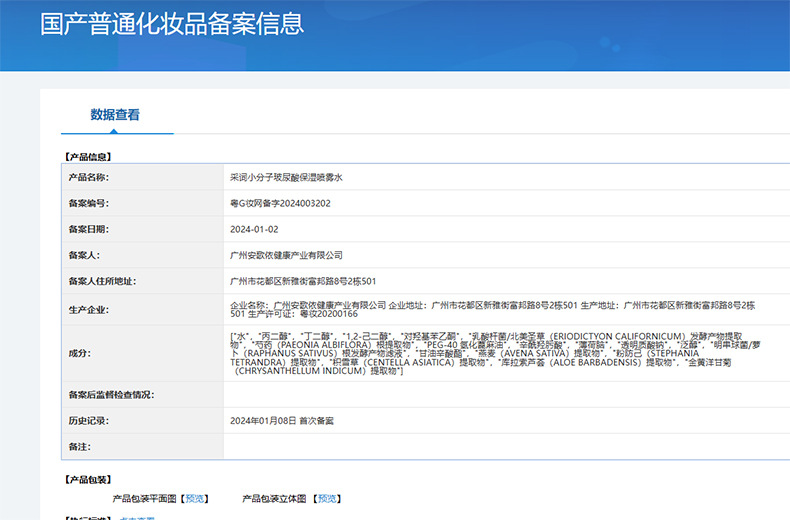Click the 备案编号 row label

(88, 203)
